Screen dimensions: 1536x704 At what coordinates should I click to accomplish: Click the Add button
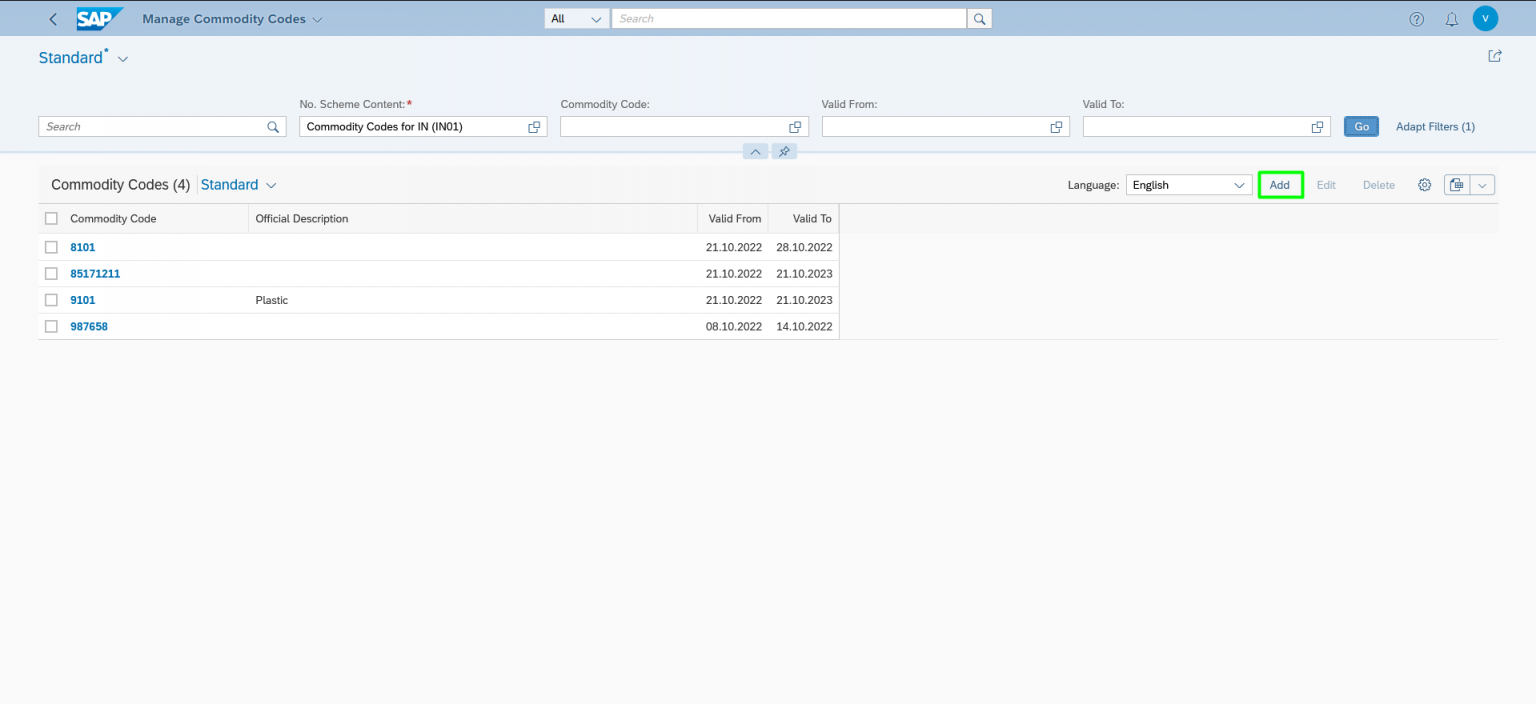click(1280, 184)
